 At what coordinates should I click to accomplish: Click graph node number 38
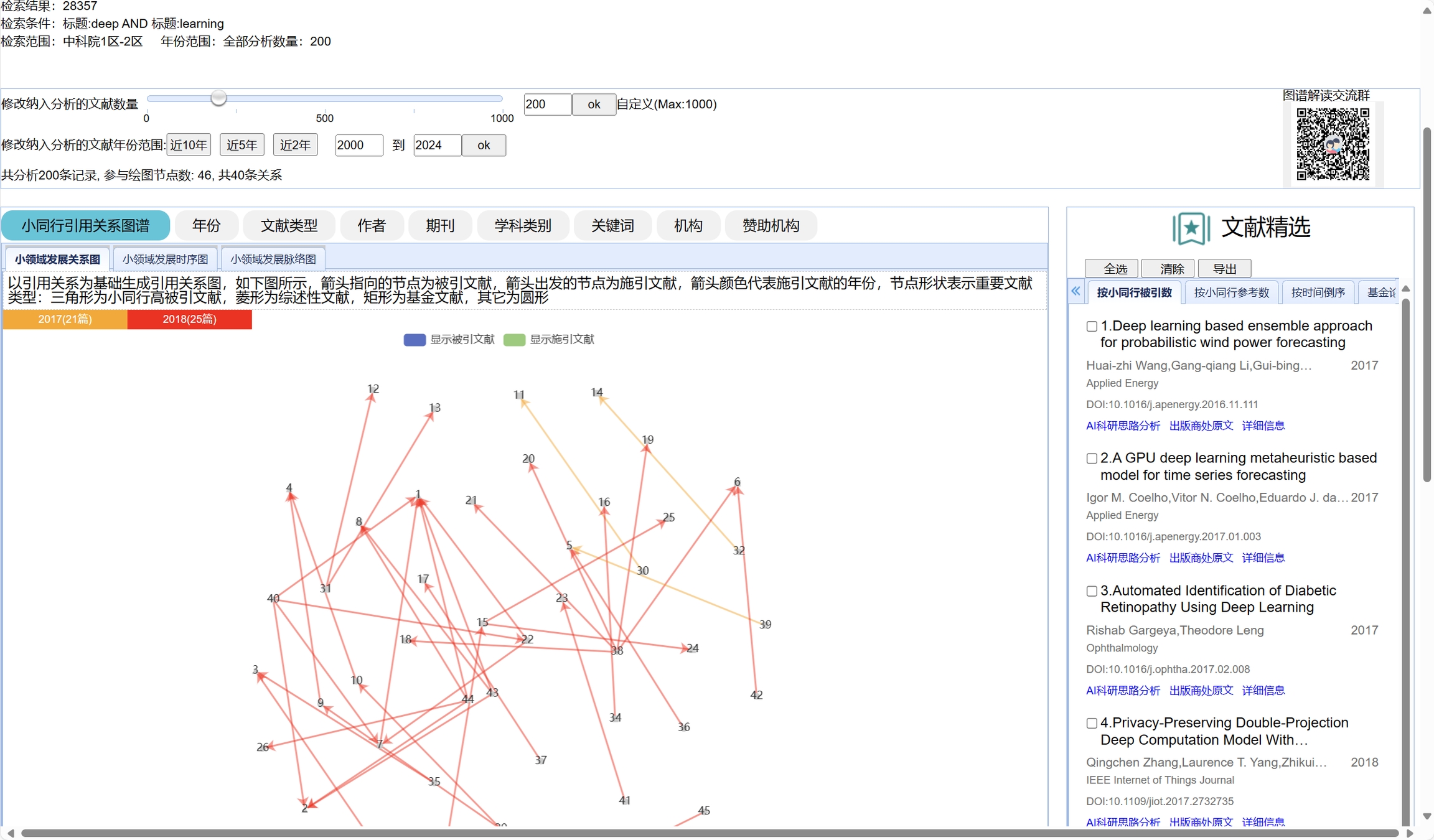tap(617, 650)
